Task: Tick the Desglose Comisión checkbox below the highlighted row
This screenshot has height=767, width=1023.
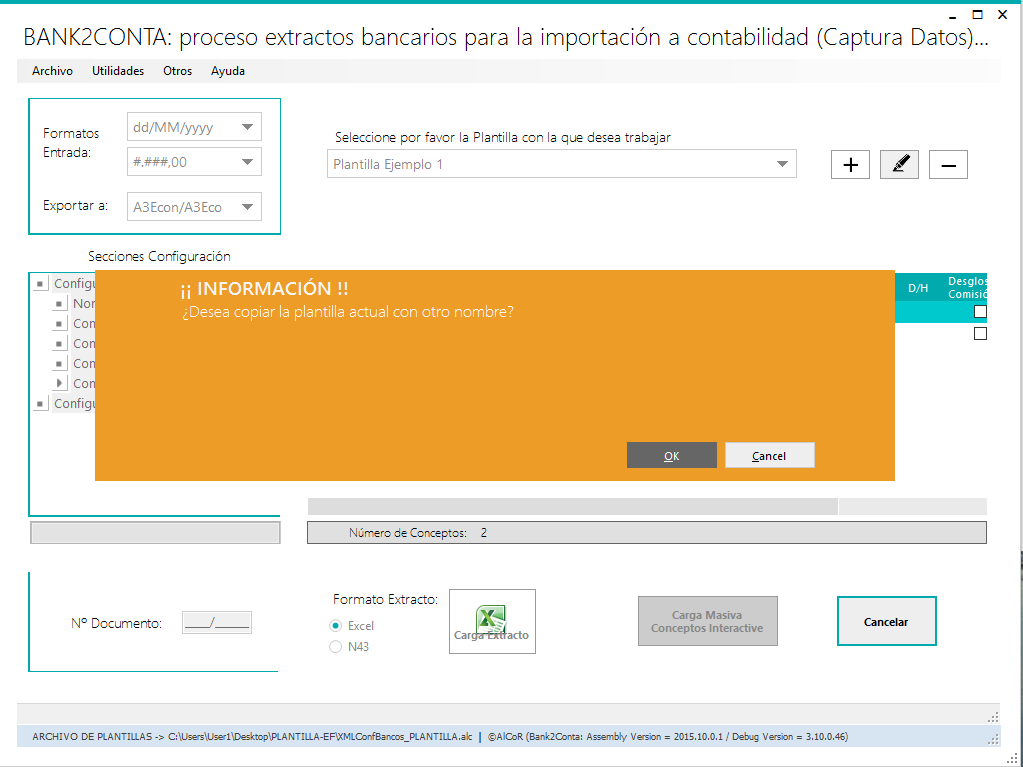Action: (x=980, y=333)
